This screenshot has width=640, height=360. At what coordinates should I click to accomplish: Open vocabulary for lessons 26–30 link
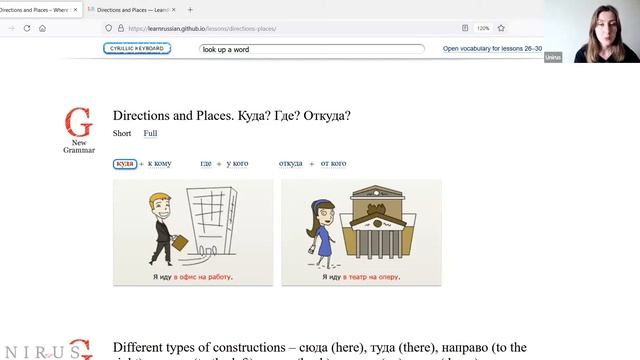[x=493, y=49]
